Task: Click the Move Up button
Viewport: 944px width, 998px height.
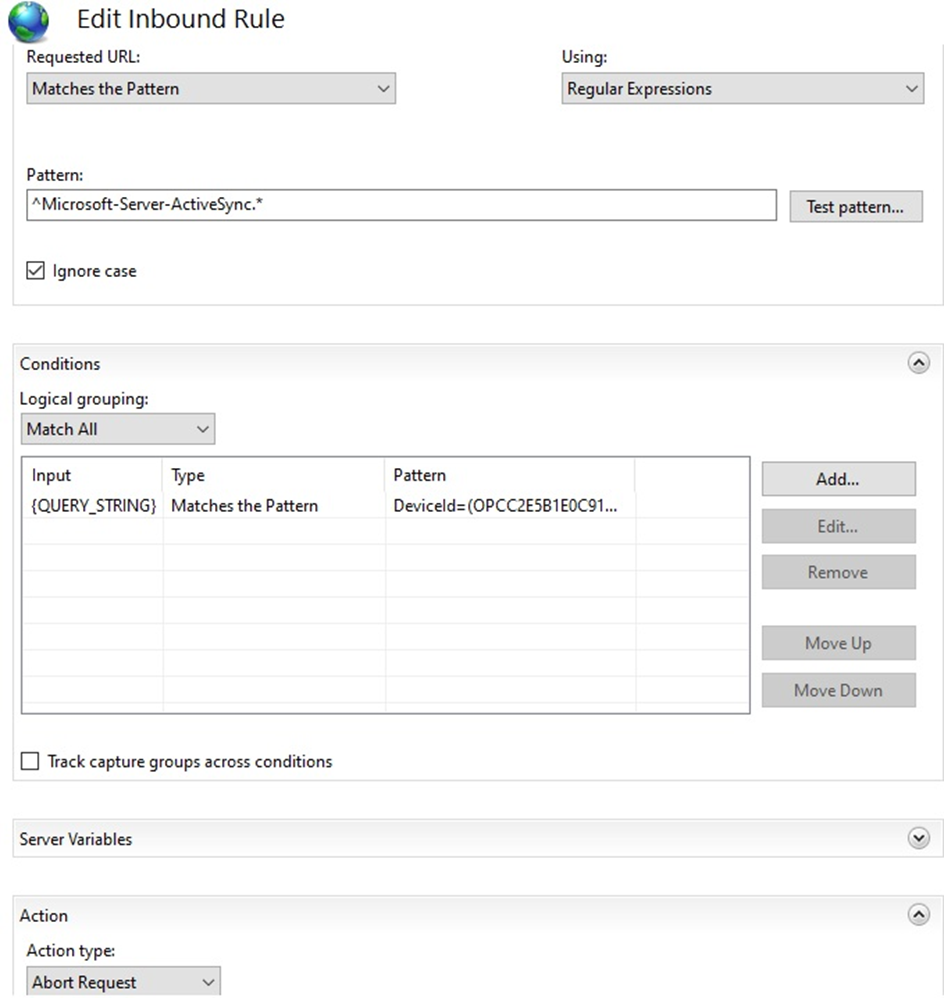Action: [838, 643]
